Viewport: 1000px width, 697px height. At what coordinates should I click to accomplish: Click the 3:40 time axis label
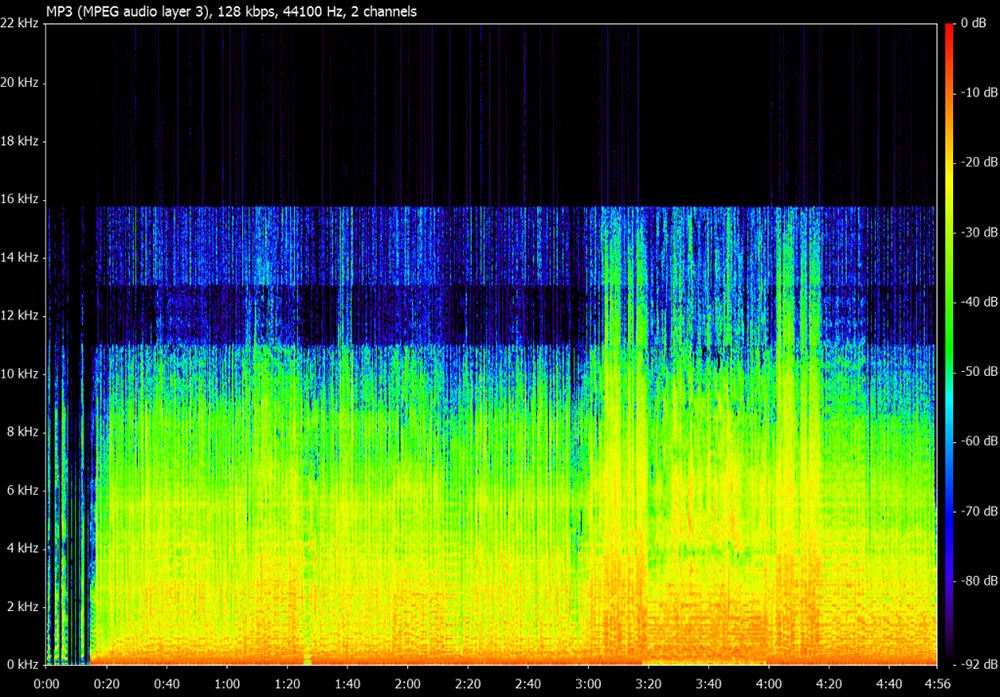[x=709, y=684]
